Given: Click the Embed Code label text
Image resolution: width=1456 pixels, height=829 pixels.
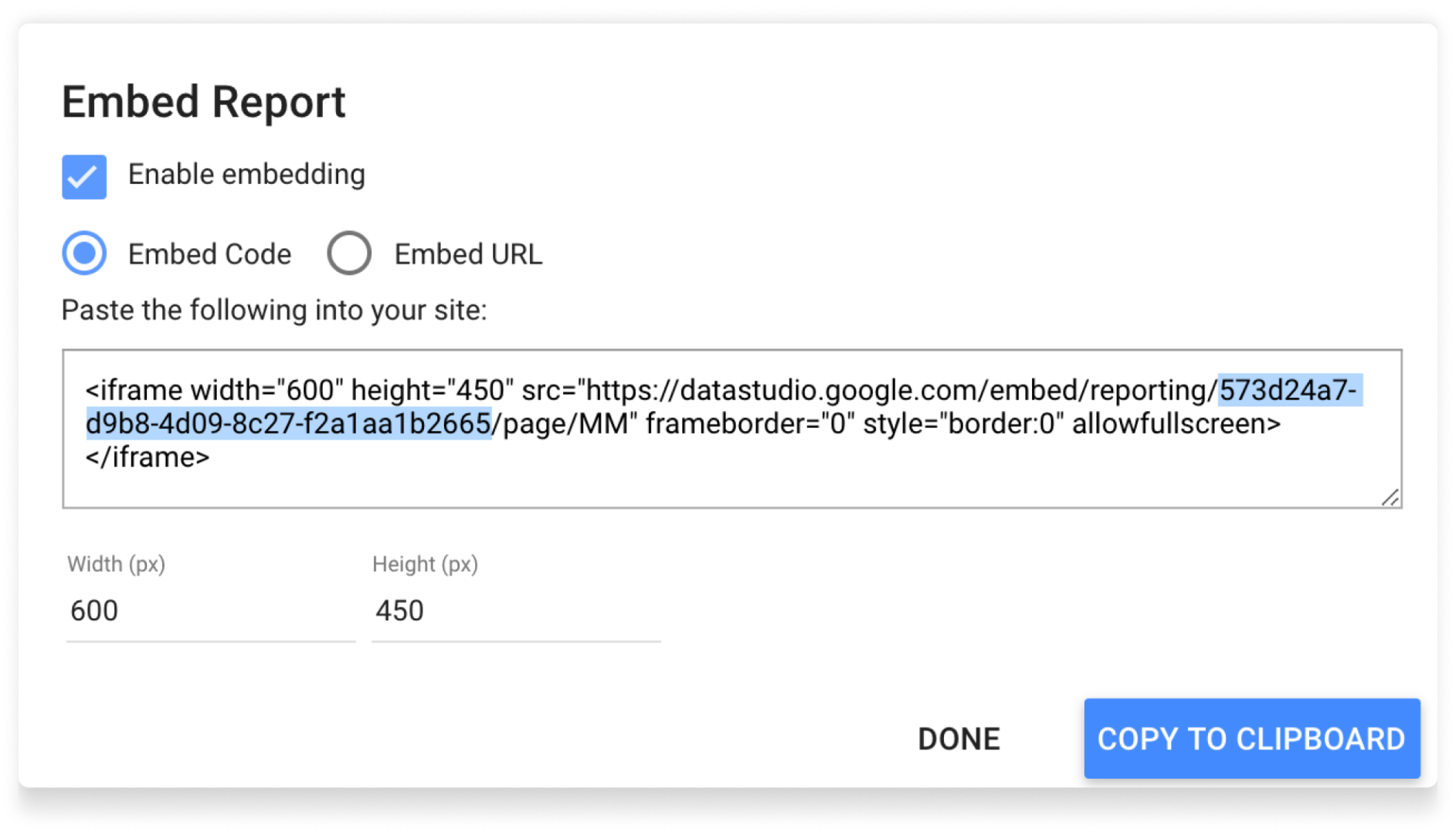Looking at the screenshot, I should click(209, 254).
